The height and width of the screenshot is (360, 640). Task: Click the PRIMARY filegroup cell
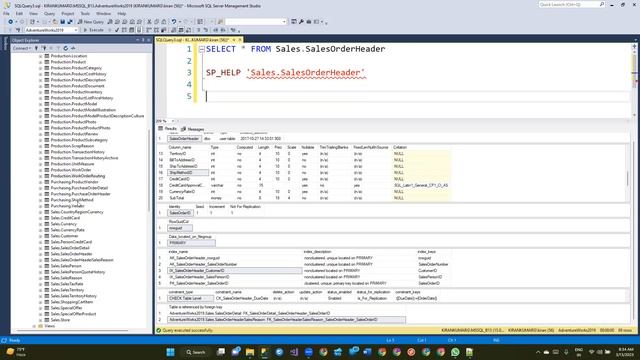[x=191, y=243]
